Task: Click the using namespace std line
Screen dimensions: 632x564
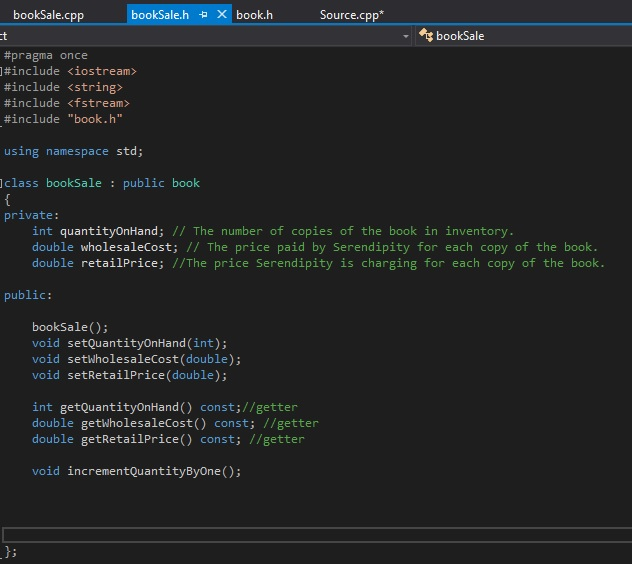Action: (x=74, y=151)
